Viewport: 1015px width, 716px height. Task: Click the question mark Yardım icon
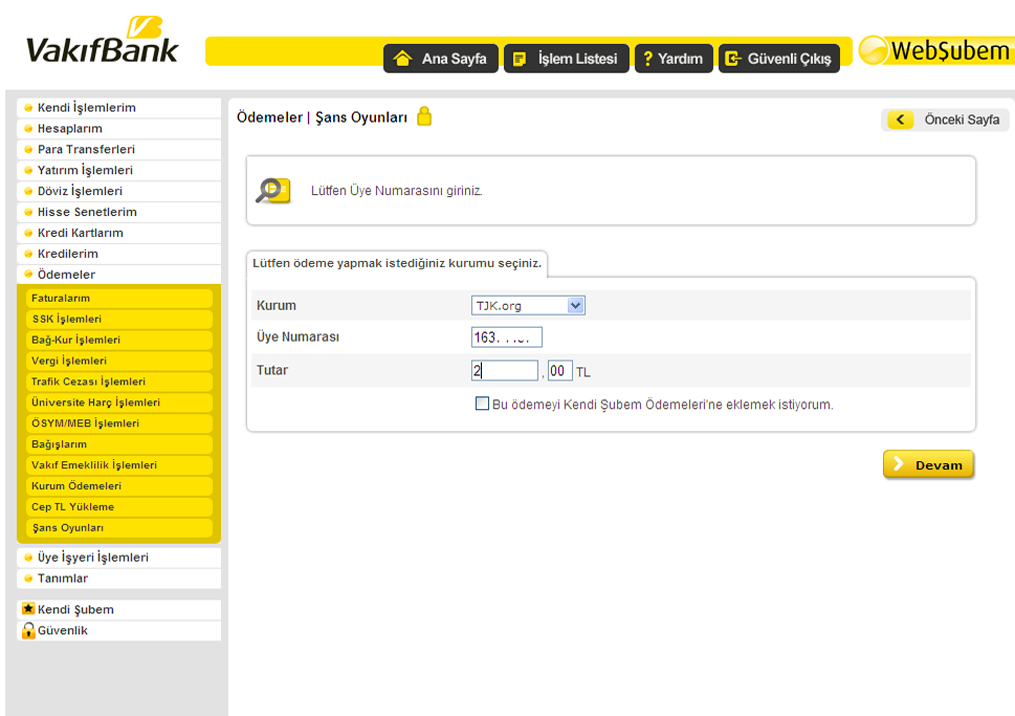(647, 58)
